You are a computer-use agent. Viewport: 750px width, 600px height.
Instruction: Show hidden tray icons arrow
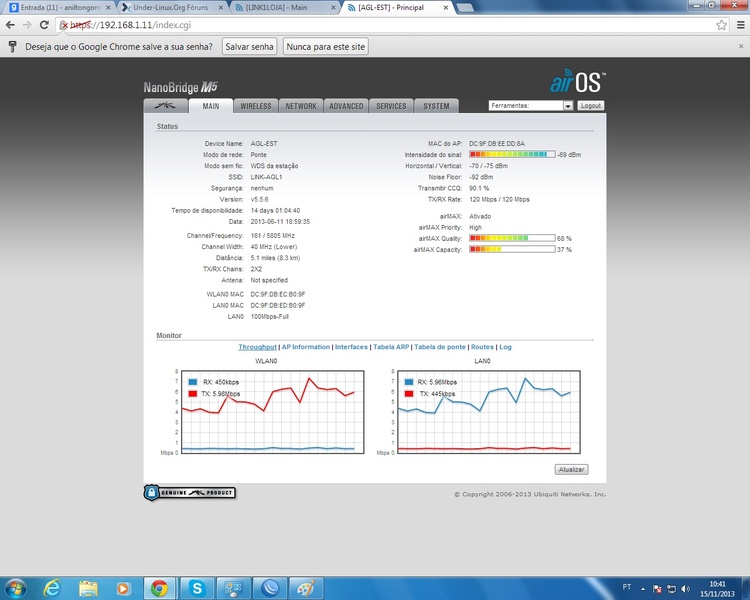(x=643, y=589)
